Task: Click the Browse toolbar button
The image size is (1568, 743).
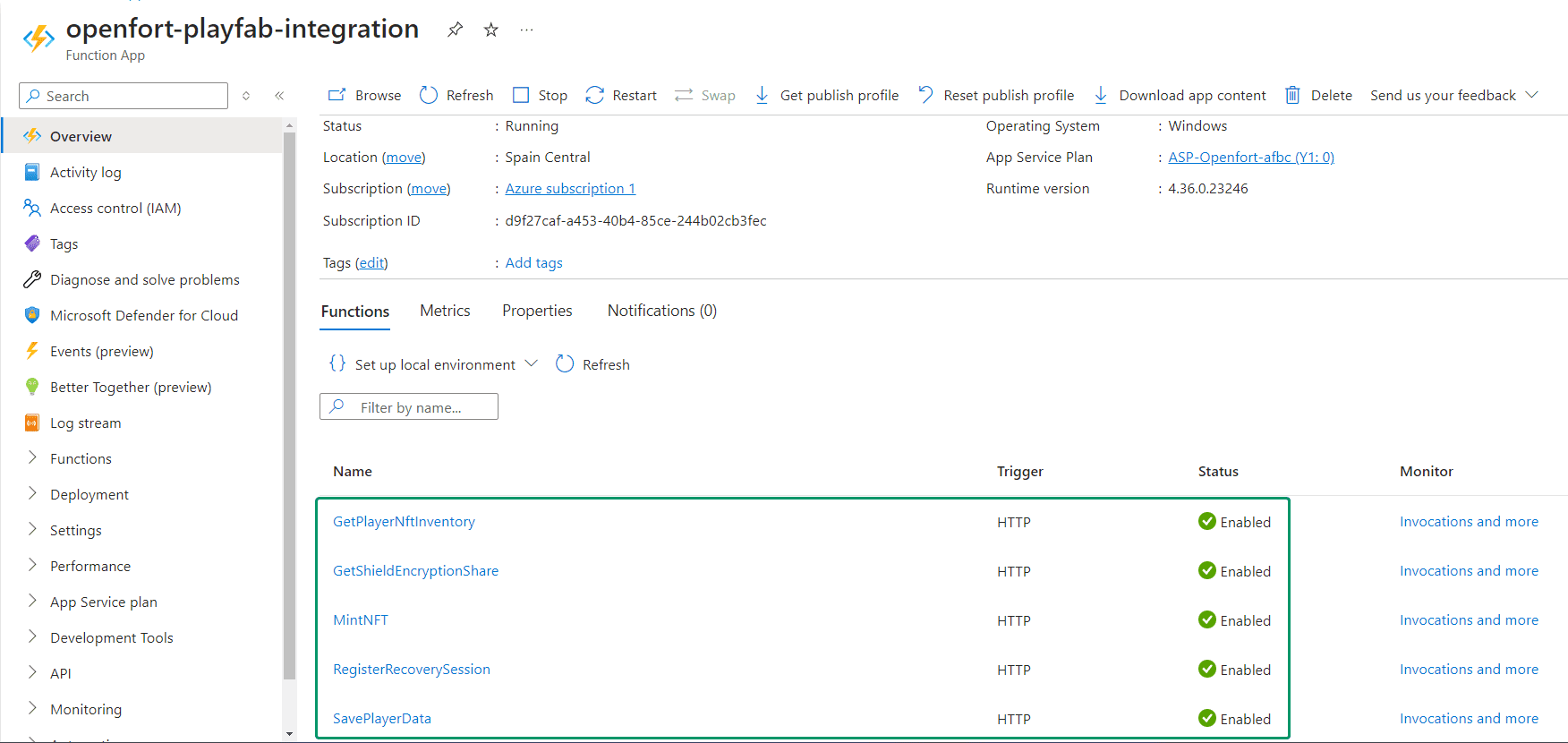Action: click(364, 95)
